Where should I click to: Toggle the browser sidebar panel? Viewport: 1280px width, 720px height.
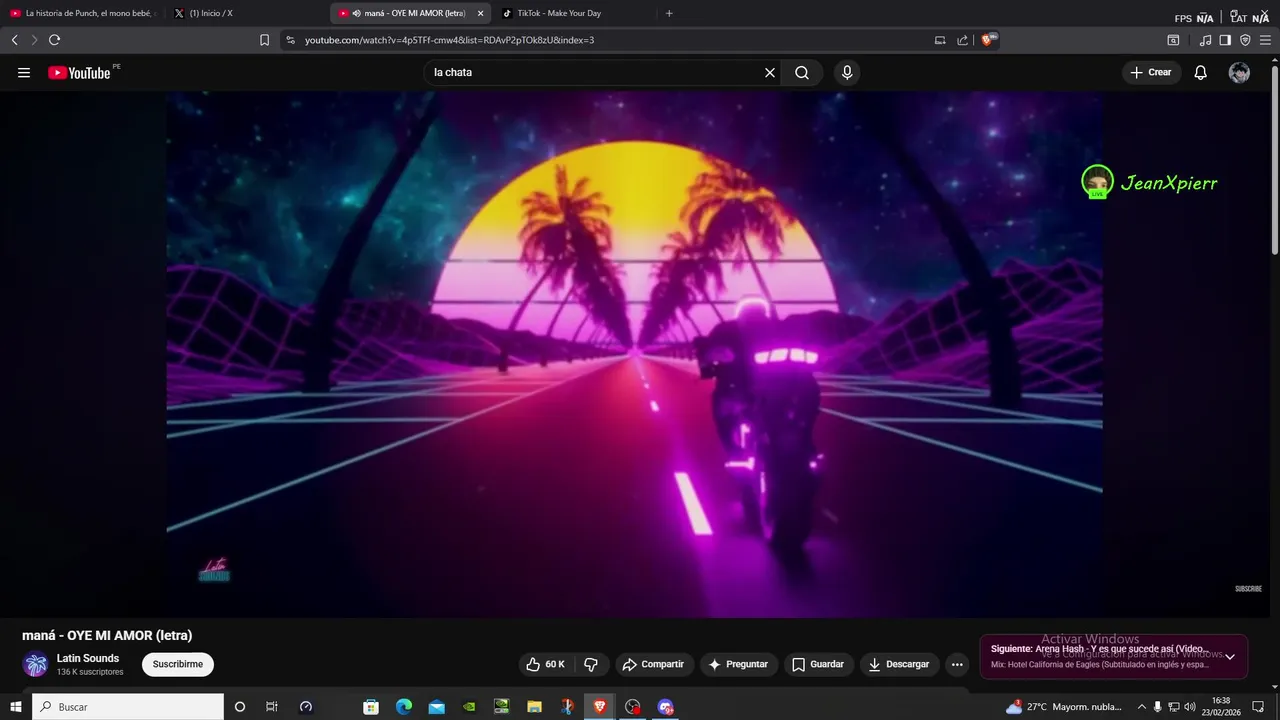(x=1225, y=40)
